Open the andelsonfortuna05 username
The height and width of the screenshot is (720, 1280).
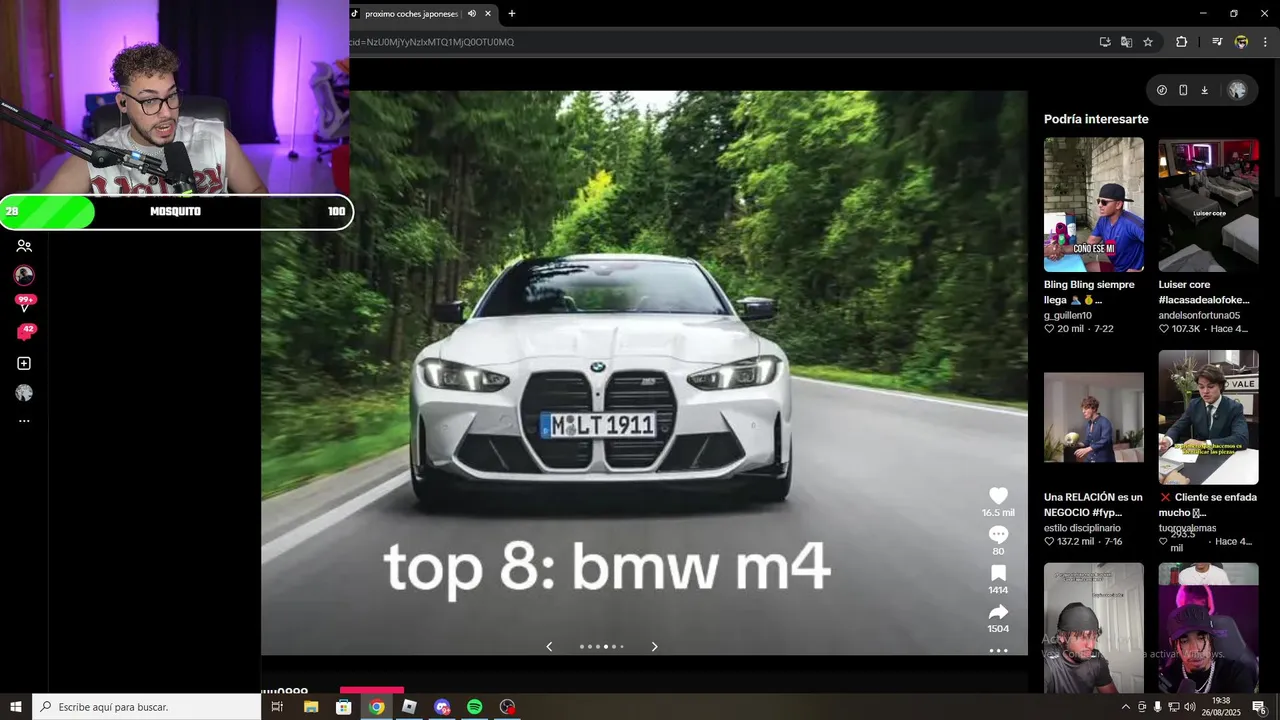(1199, 315)
